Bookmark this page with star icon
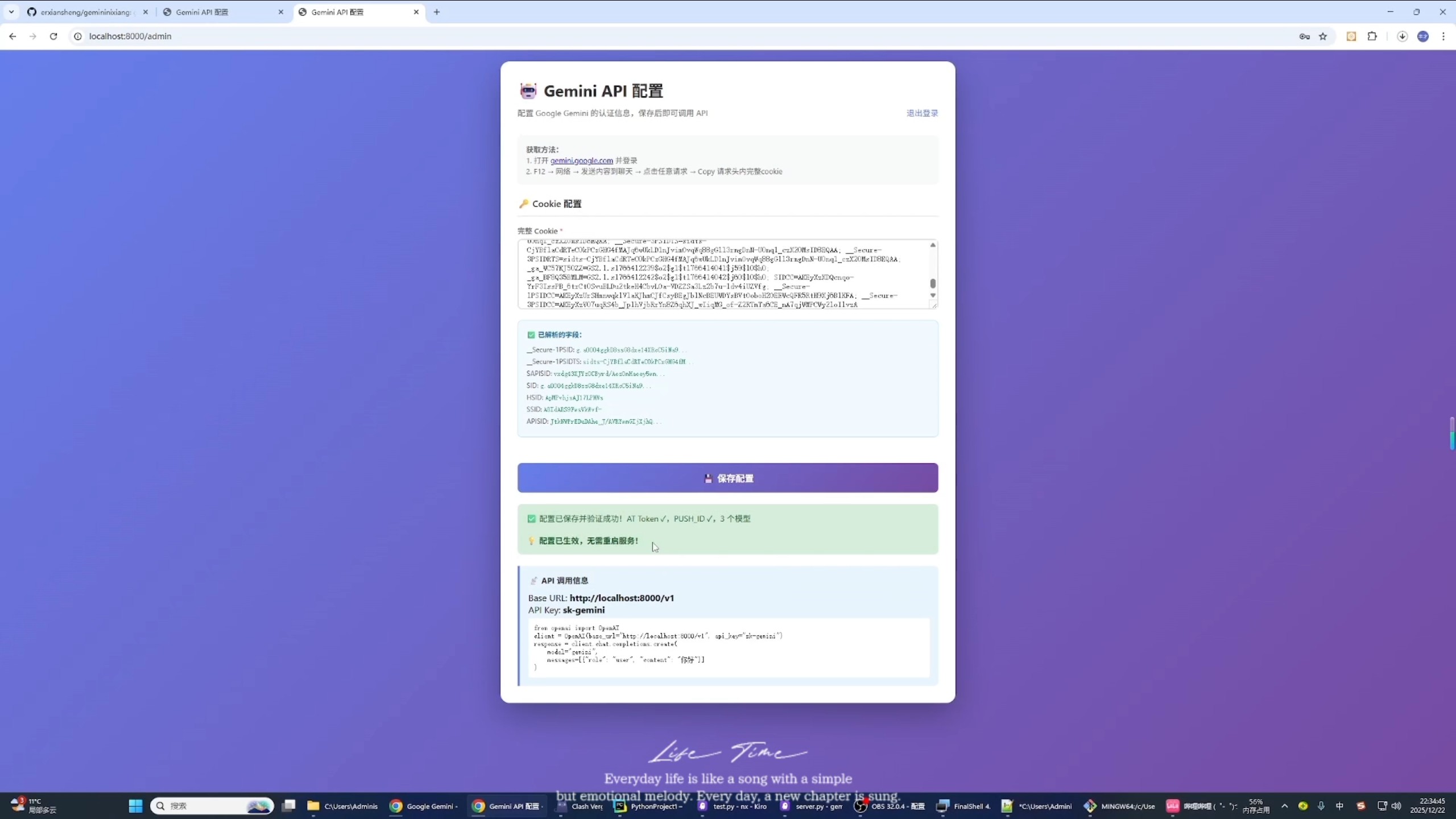This screenshot has height=819, width=1456. click(1323, 36)
